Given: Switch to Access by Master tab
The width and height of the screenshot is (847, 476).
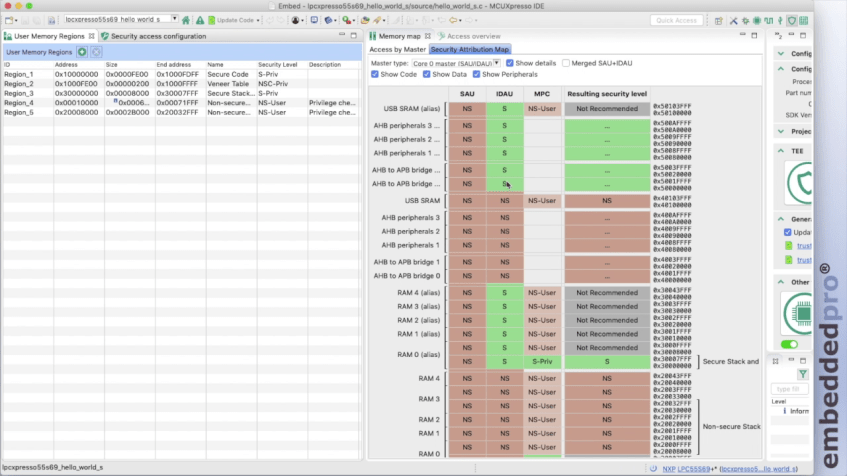Looking at the screenshot, I should point(397,49).
